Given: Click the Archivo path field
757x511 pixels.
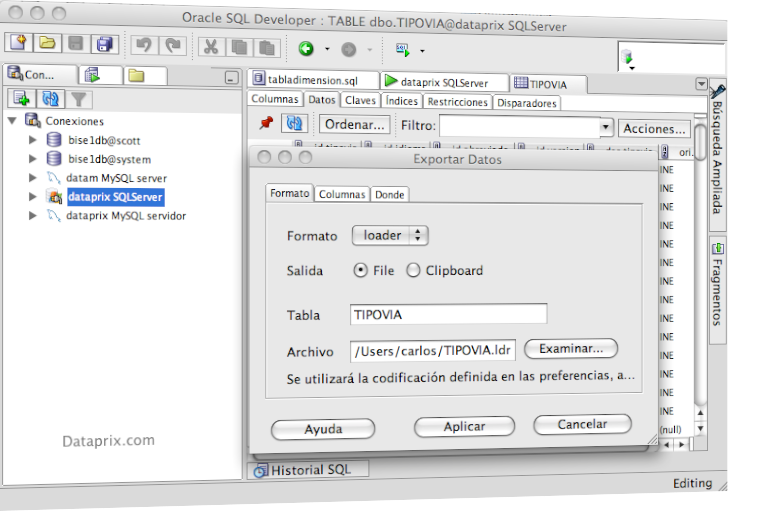Looking at the screenshot, I should click(x=433, y=351).
